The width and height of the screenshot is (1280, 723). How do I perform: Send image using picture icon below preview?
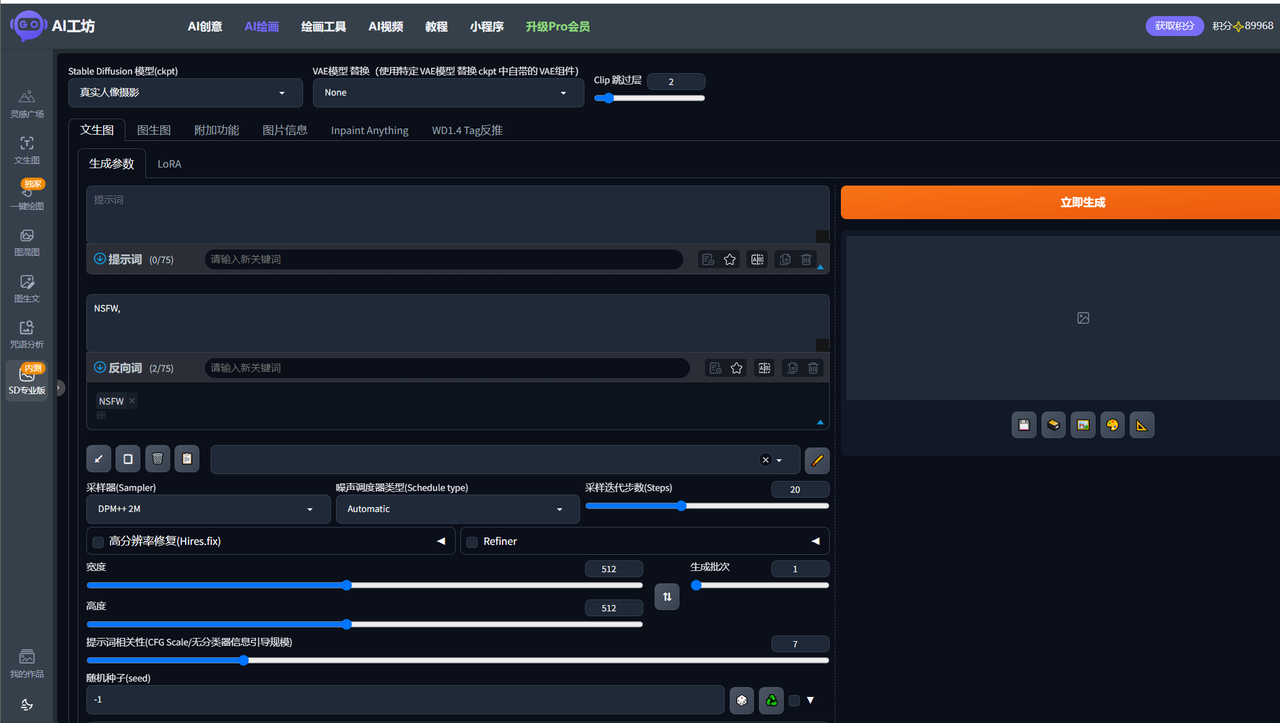click(x=1083, y=425)
